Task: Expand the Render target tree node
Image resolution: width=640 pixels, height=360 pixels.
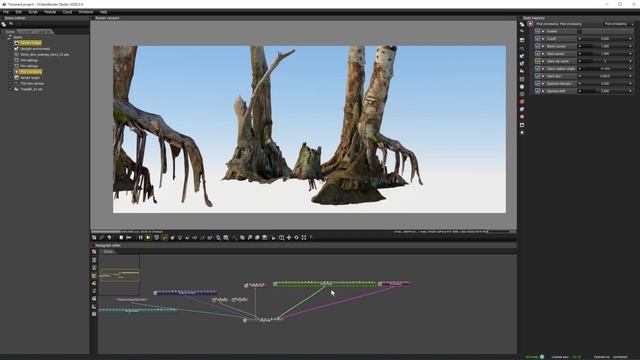Action: tap(11, 78)
